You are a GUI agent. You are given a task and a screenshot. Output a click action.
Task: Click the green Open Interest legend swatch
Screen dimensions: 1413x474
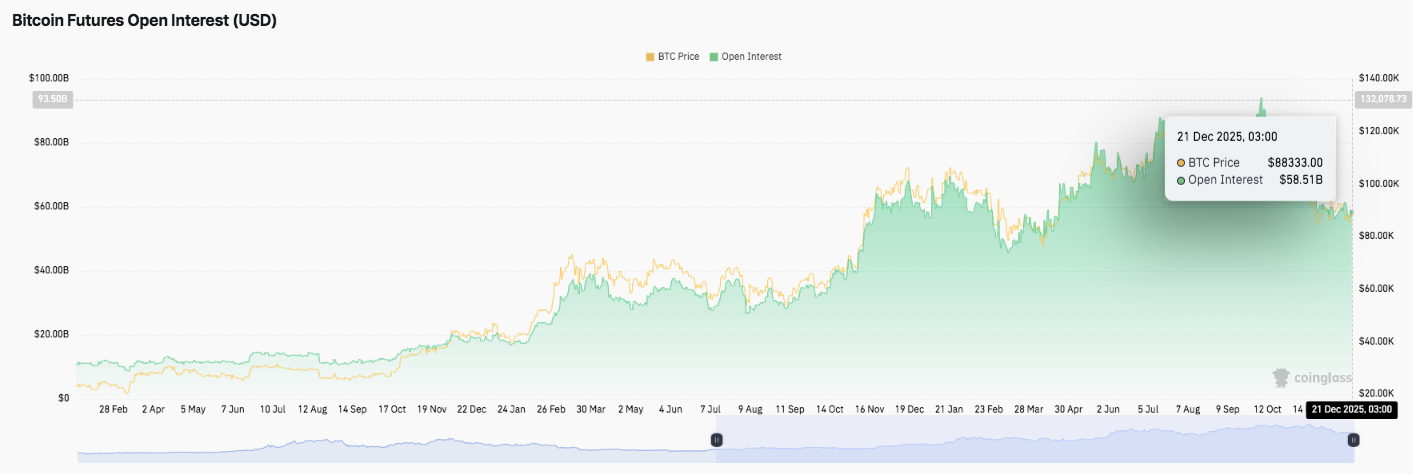coord(713,57)
